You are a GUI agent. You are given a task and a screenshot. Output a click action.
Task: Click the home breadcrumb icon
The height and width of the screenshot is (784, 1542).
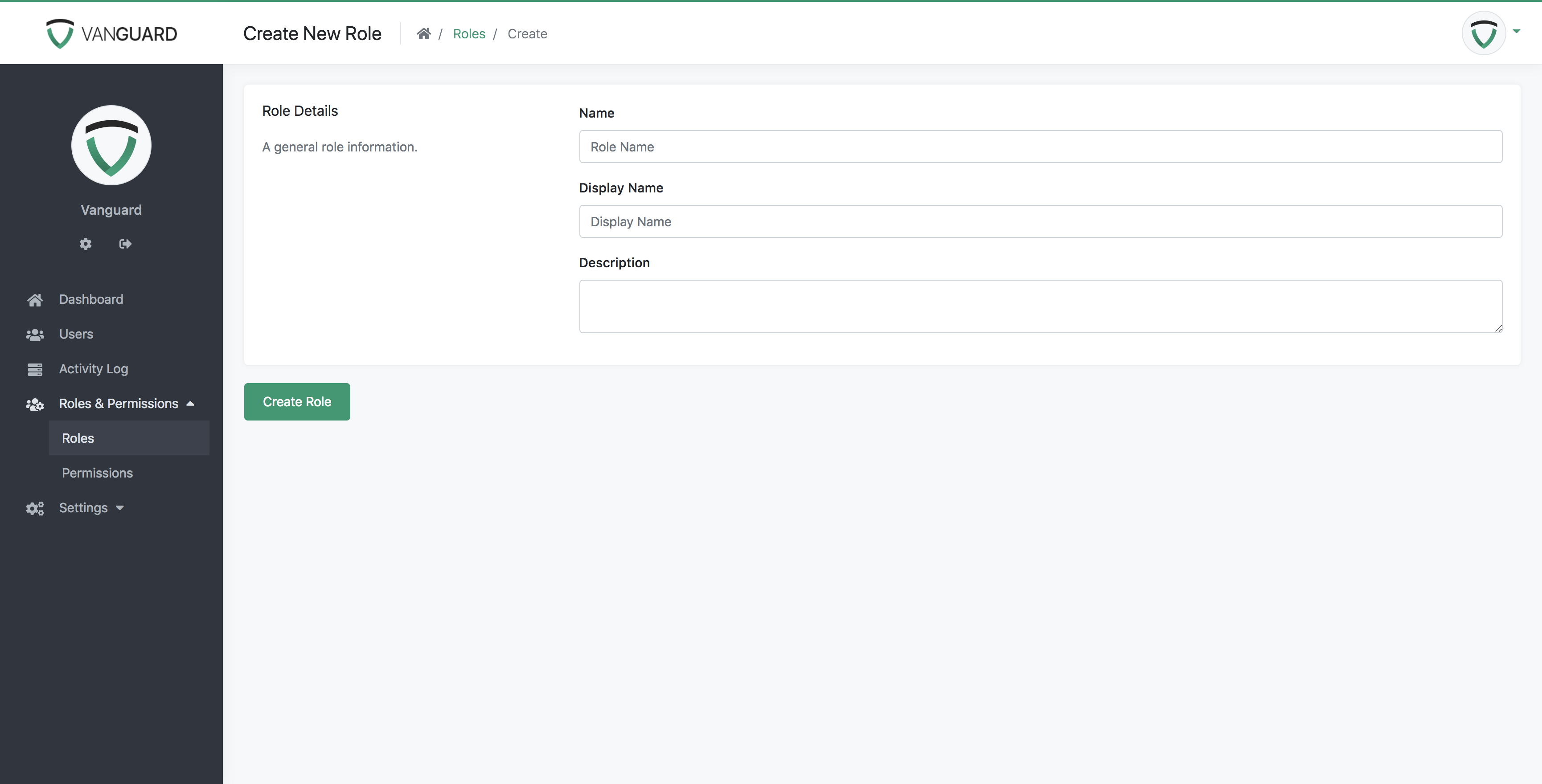coord(423,33)
